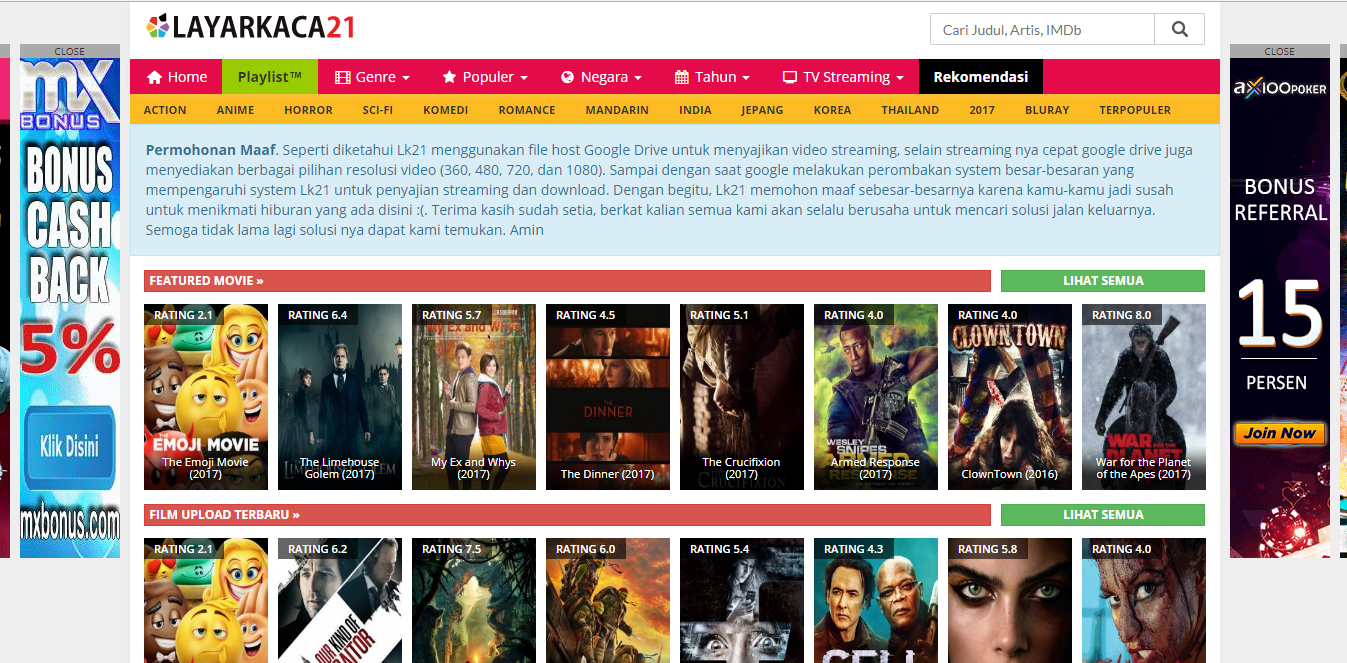The width and height of the screenshot is (1347, 663).
Task: Open ClownTown (2016) poster
Action: pos(1010,397)
